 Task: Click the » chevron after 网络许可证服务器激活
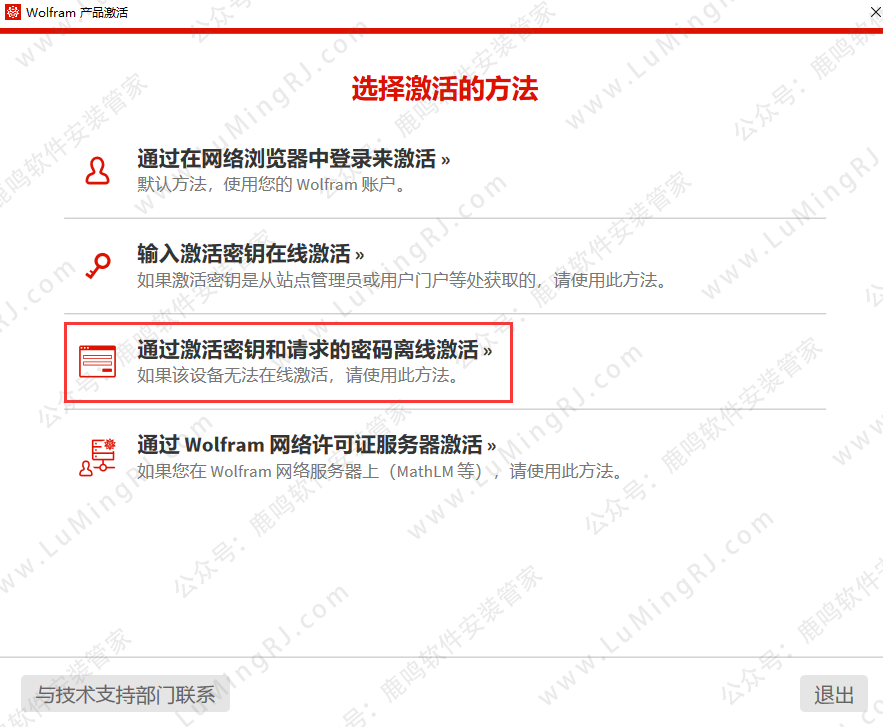(x=492, y=447)
